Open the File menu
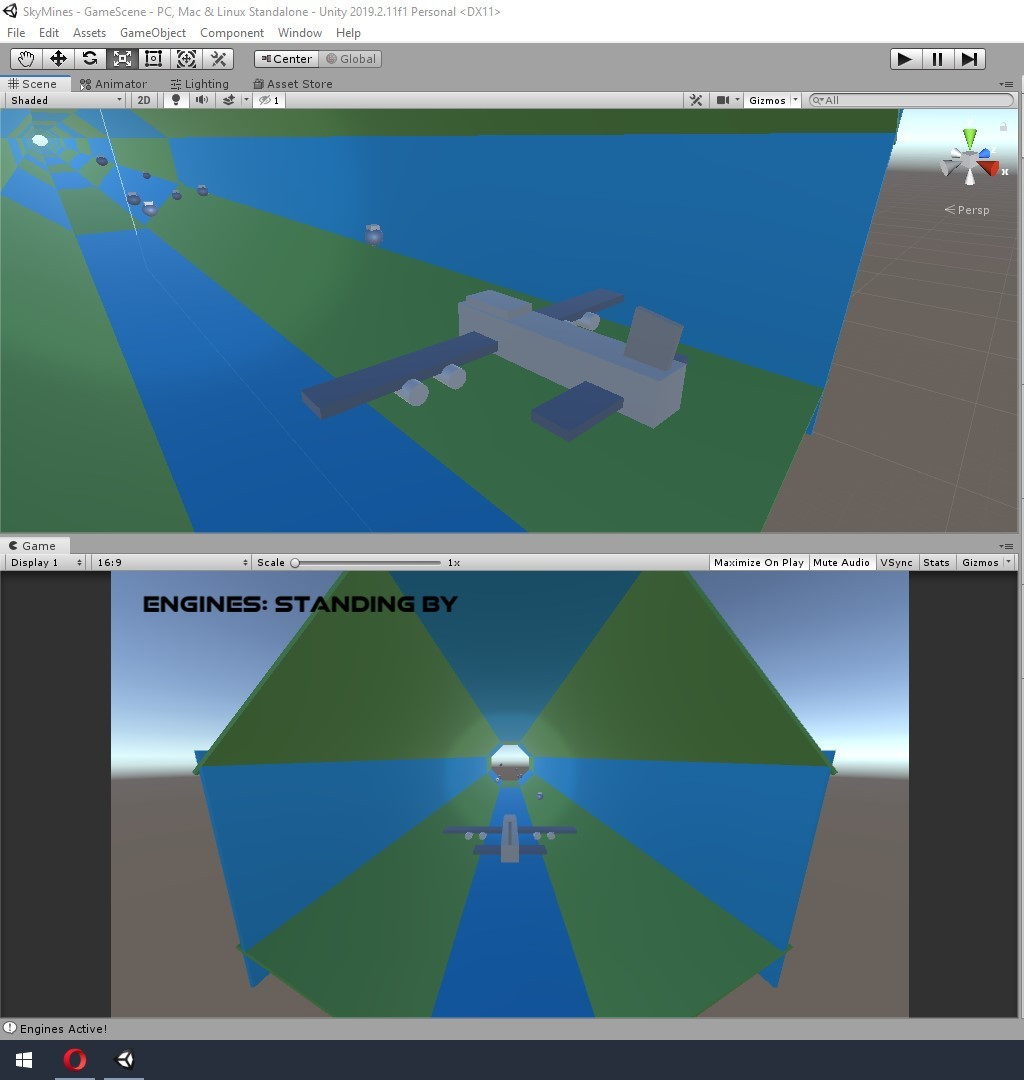Viewport: 1024px width, 1080px height. click(16, 32)
